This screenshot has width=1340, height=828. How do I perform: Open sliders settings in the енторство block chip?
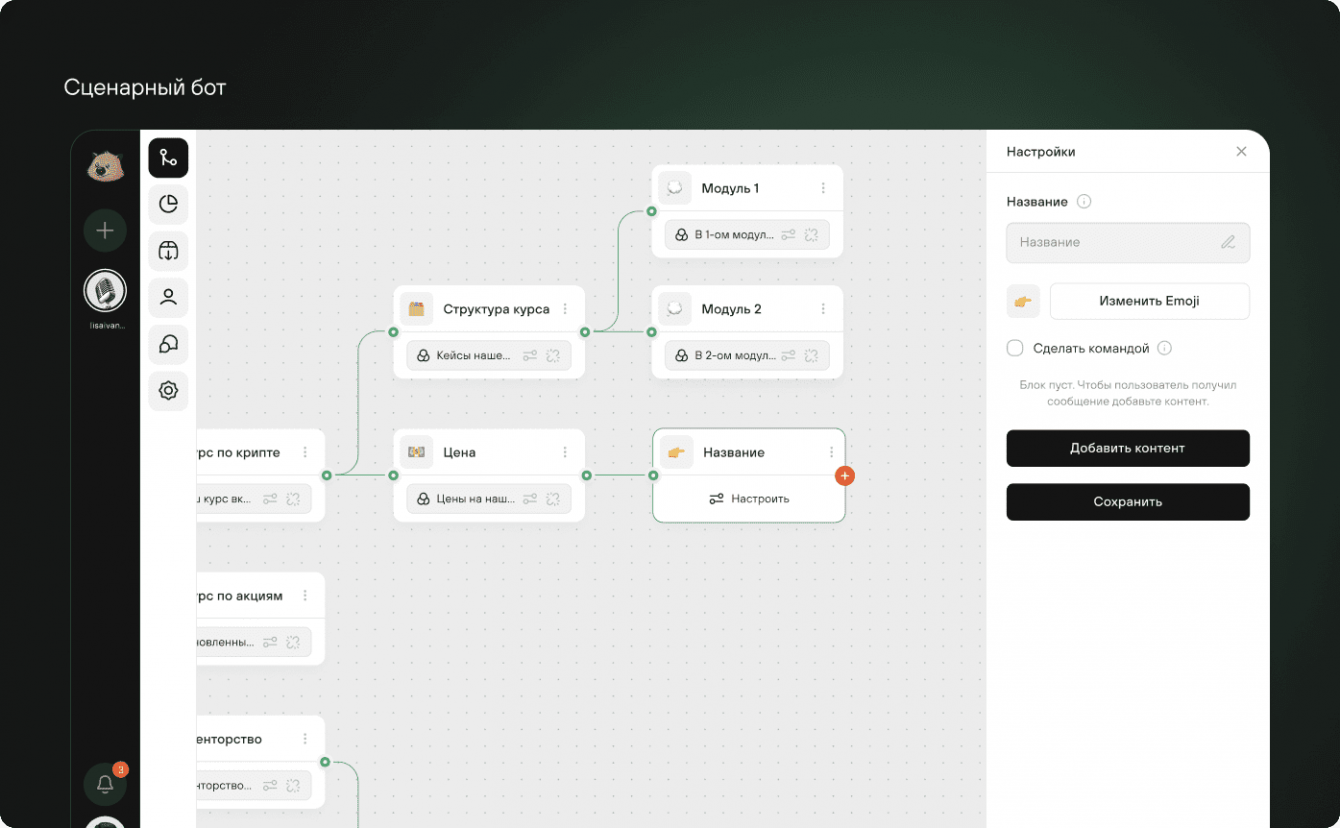click(x=270, y=785)
